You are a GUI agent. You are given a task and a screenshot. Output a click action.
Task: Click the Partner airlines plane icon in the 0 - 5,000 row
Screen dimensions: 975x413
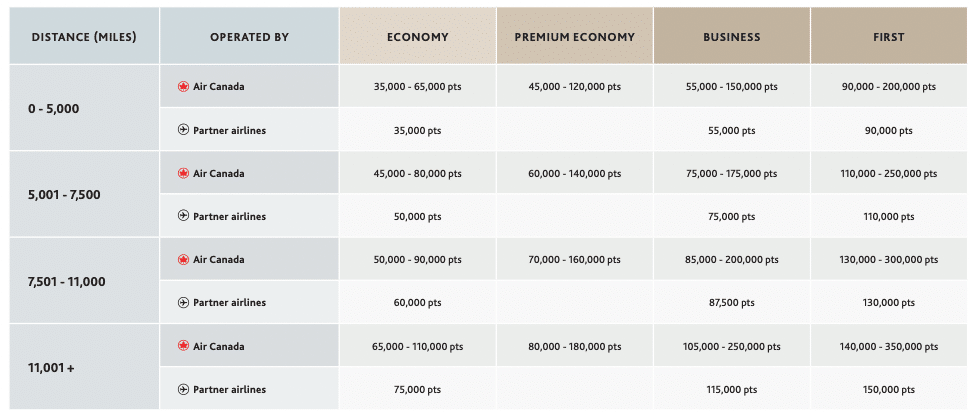coord(183,130)
